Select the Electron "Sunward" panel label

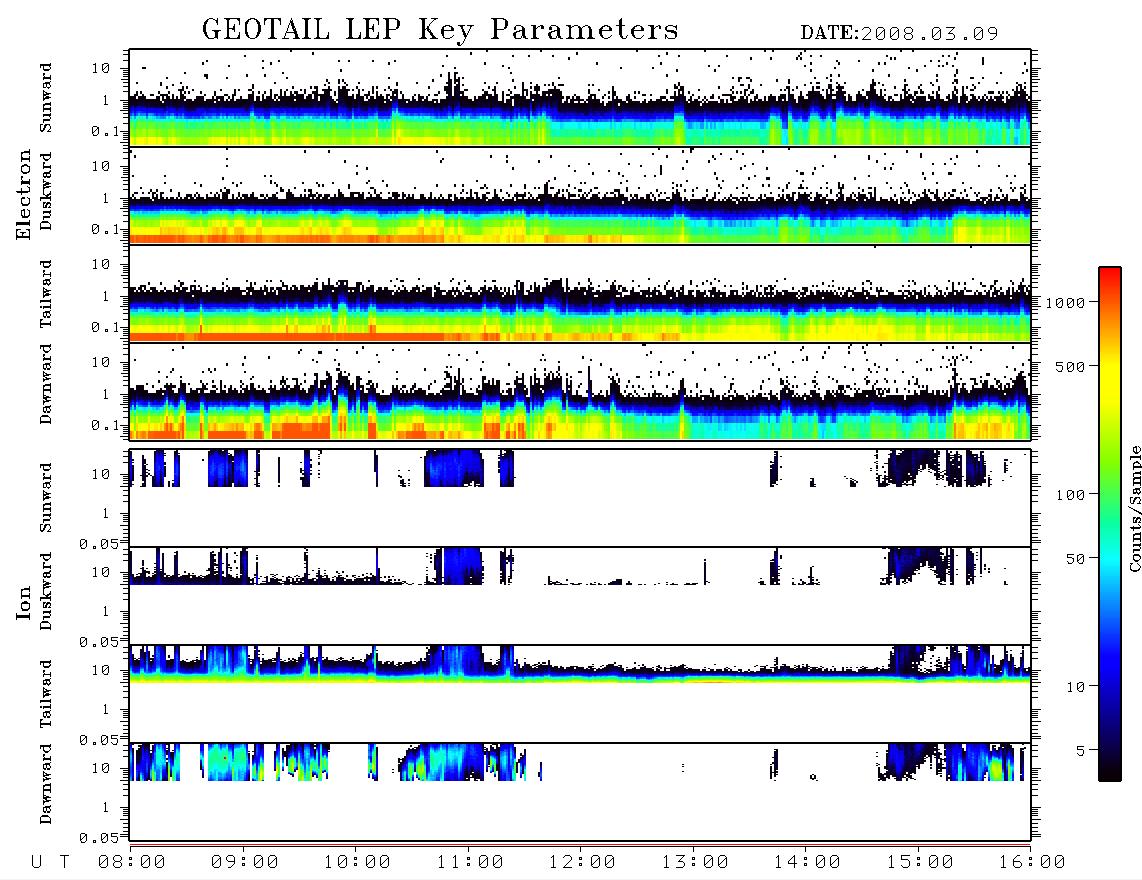(x=45, y=98)
